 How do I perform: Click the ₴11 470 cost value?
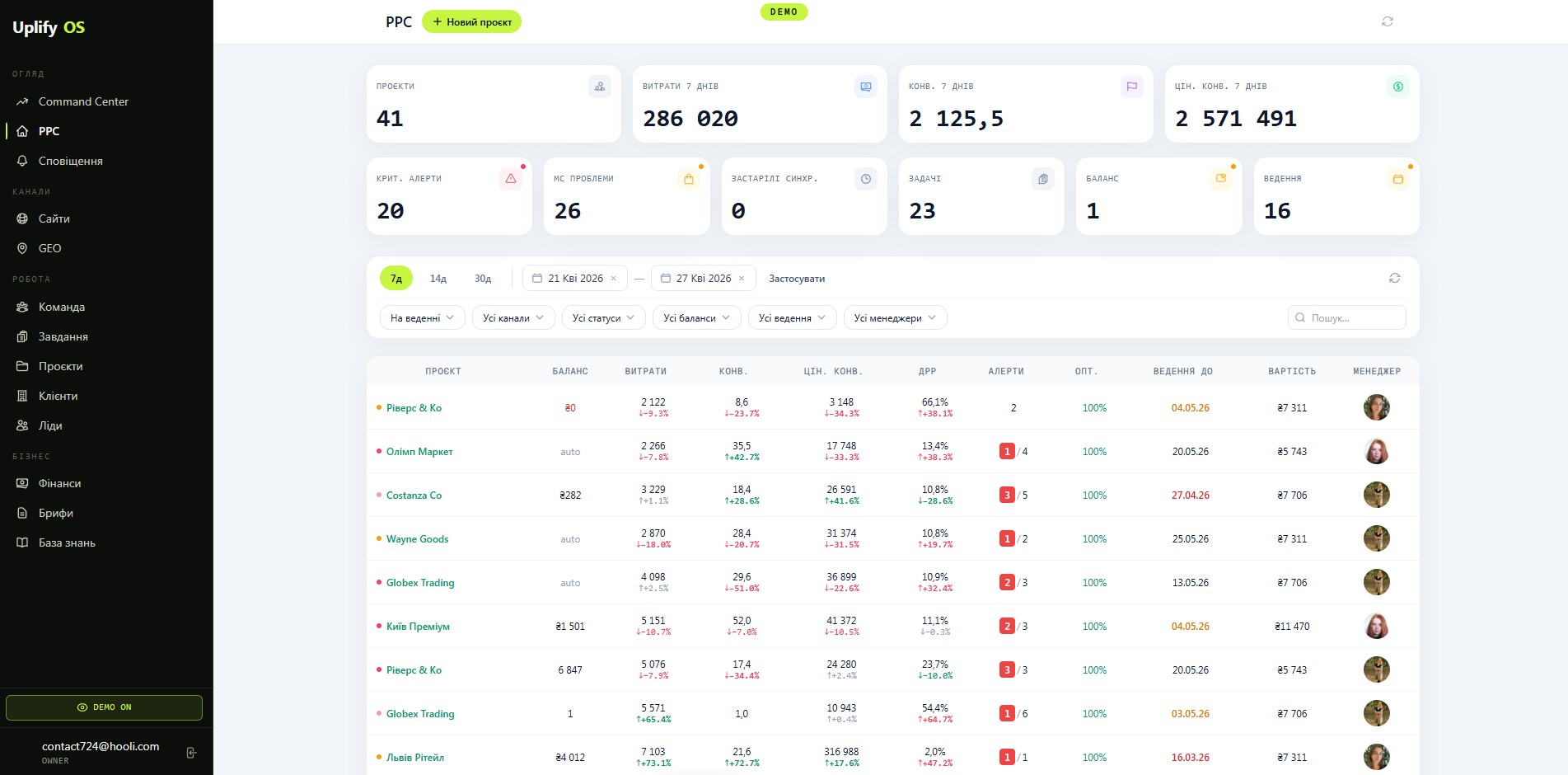[x=1292, y=627]
